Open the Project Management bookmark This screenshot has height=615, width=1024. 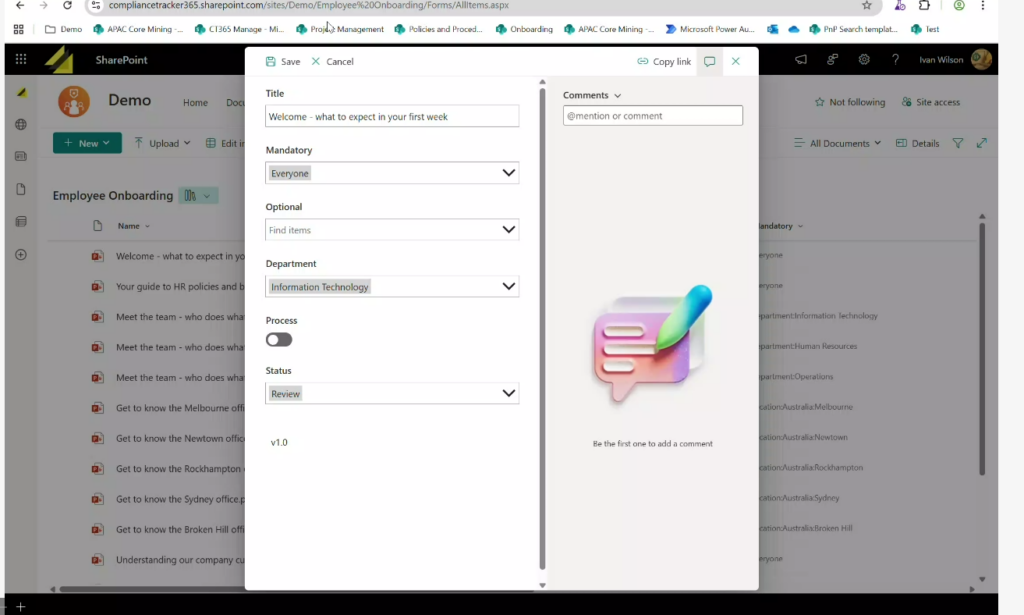pyautogui.click(x=340, y=29)
